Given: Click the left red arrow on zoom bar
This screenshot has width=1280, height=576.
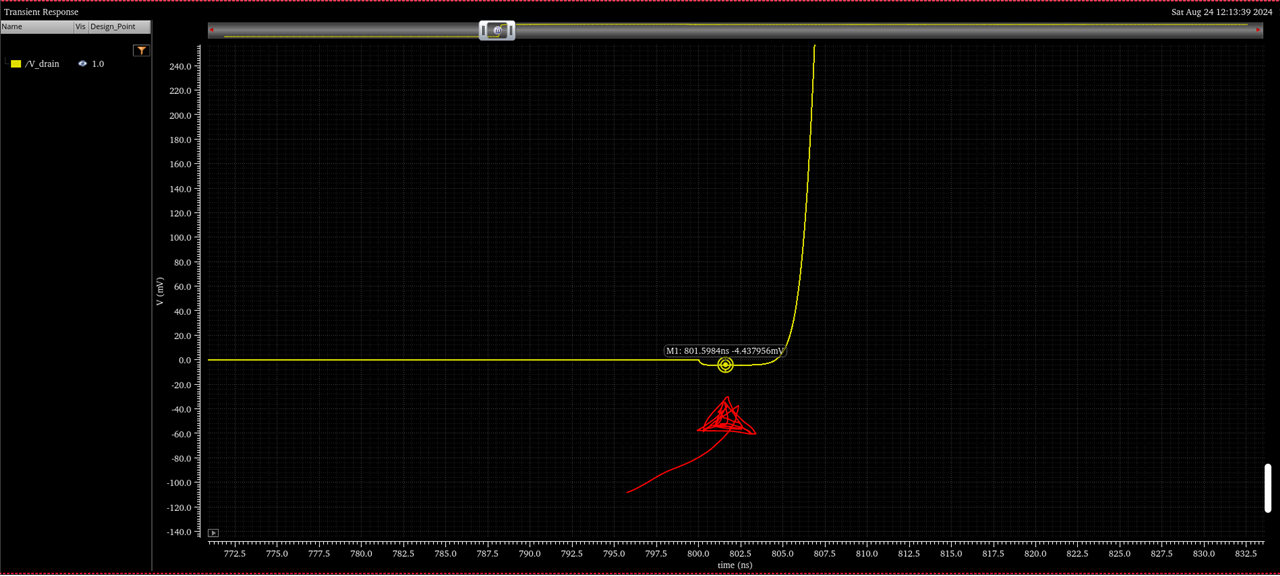Looking at the screenshot, I should (x=212, y=30).
